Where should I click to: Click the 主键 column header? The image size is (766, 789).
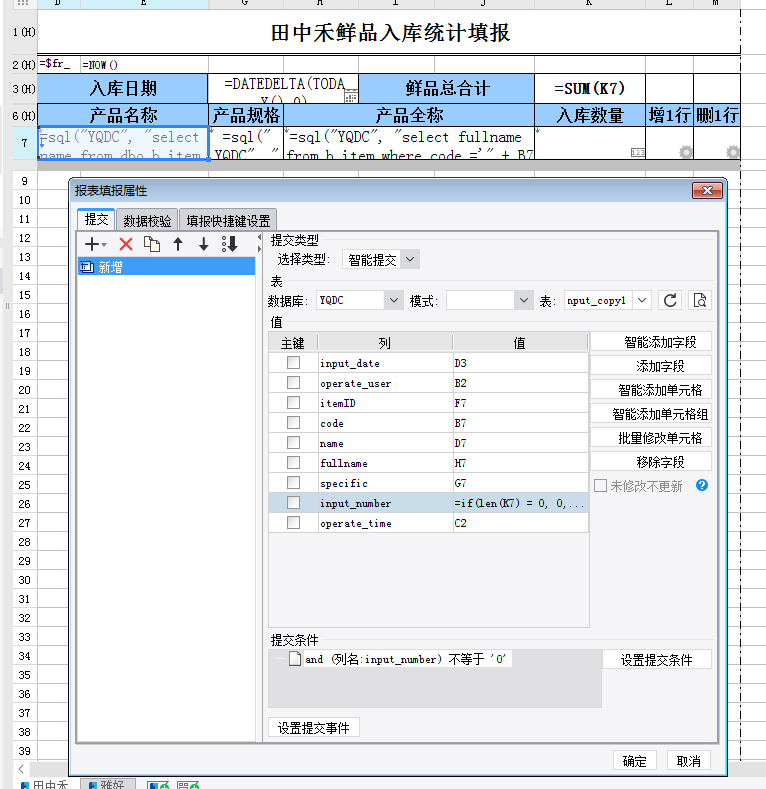click(x=292, y=343)
